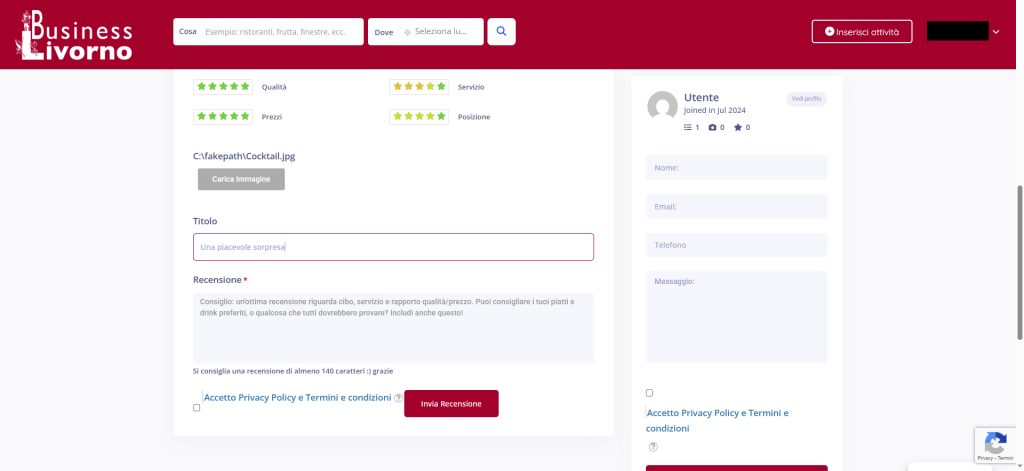Click the help icon under sidebar terms

click(x=653, y=446)
